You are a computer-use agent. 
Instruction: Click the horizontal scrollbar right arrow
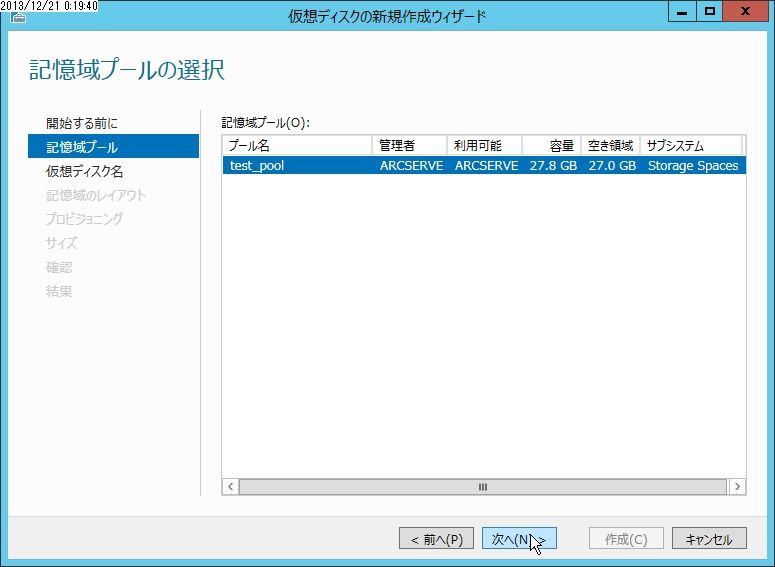[737, 486]
